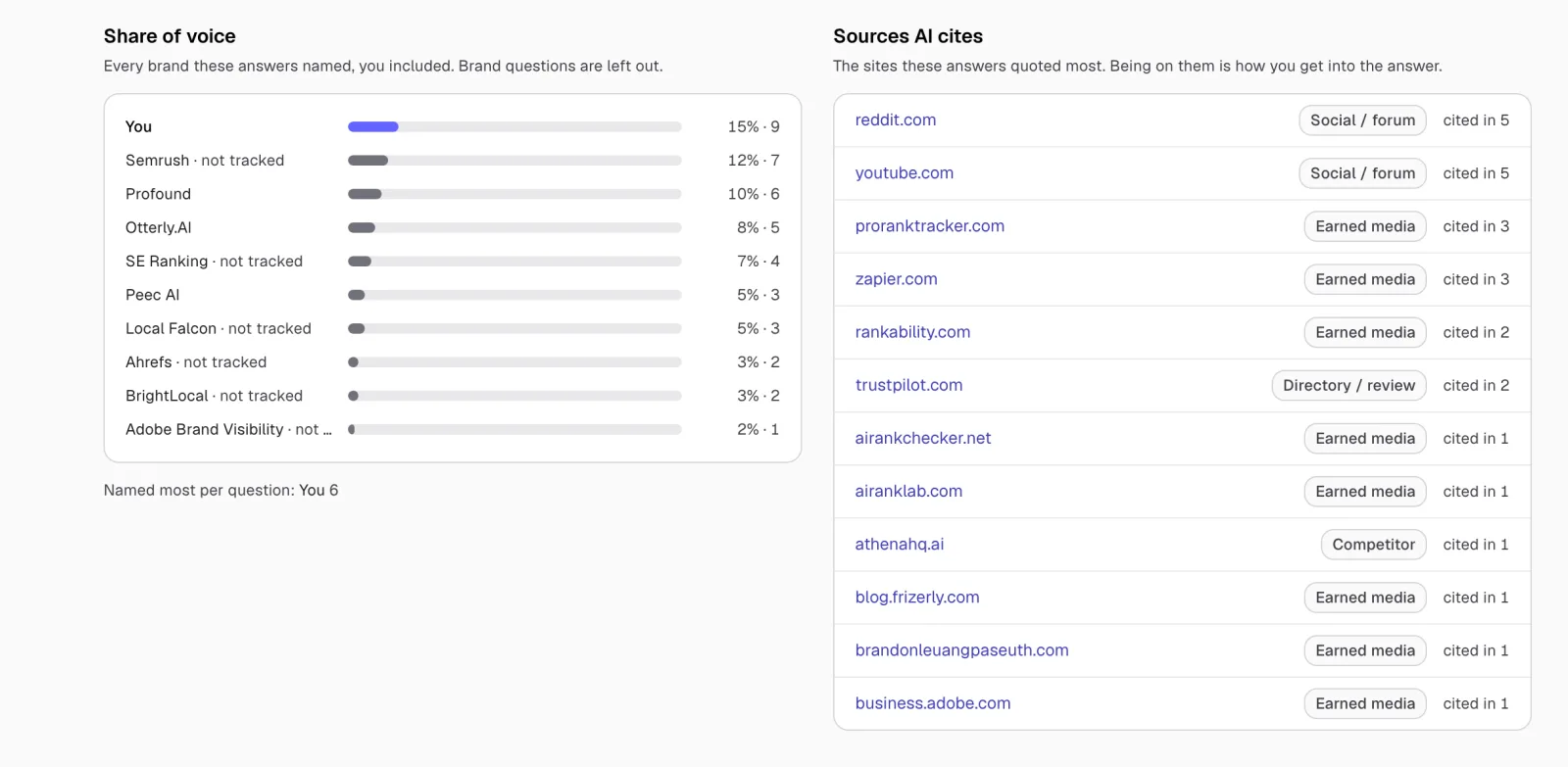Image resolution: width=1568 pixels, height=767 pixels.
Task: Click Earned media tag on rankability.com row
Action: (x=1365, y=331)
